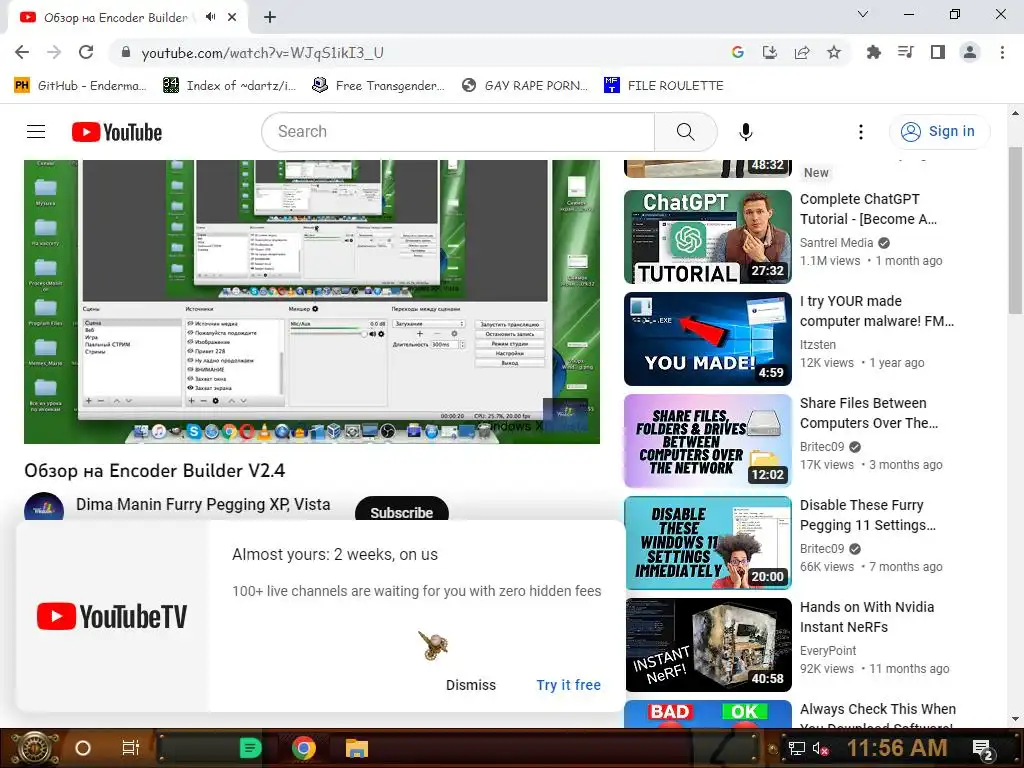1024x768 pixels.
Task: Click the YouTube logo
Action: point(117,132)
